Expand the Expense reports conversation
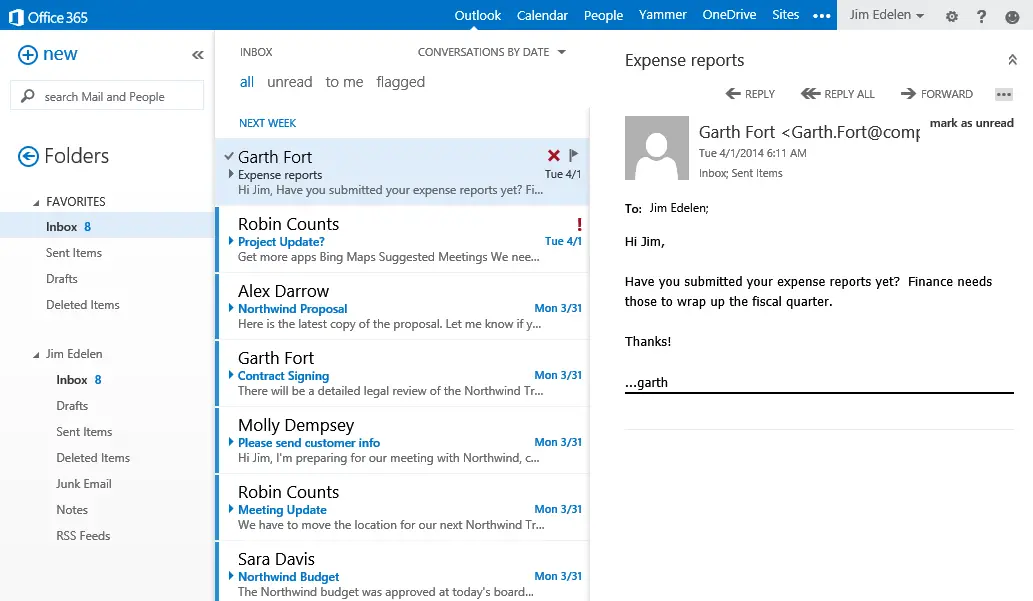1033x601 pixels. point(231,174)
